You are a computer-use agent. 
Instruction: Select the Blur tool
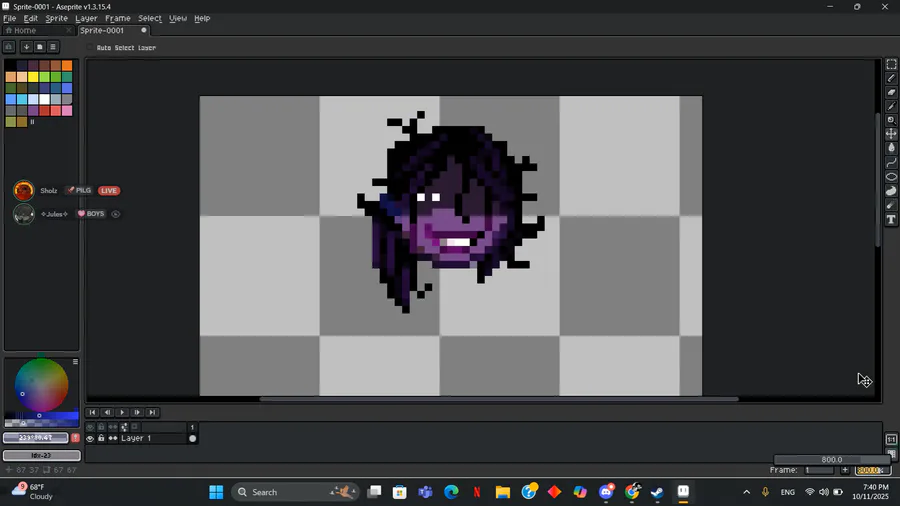click(891, 205)
